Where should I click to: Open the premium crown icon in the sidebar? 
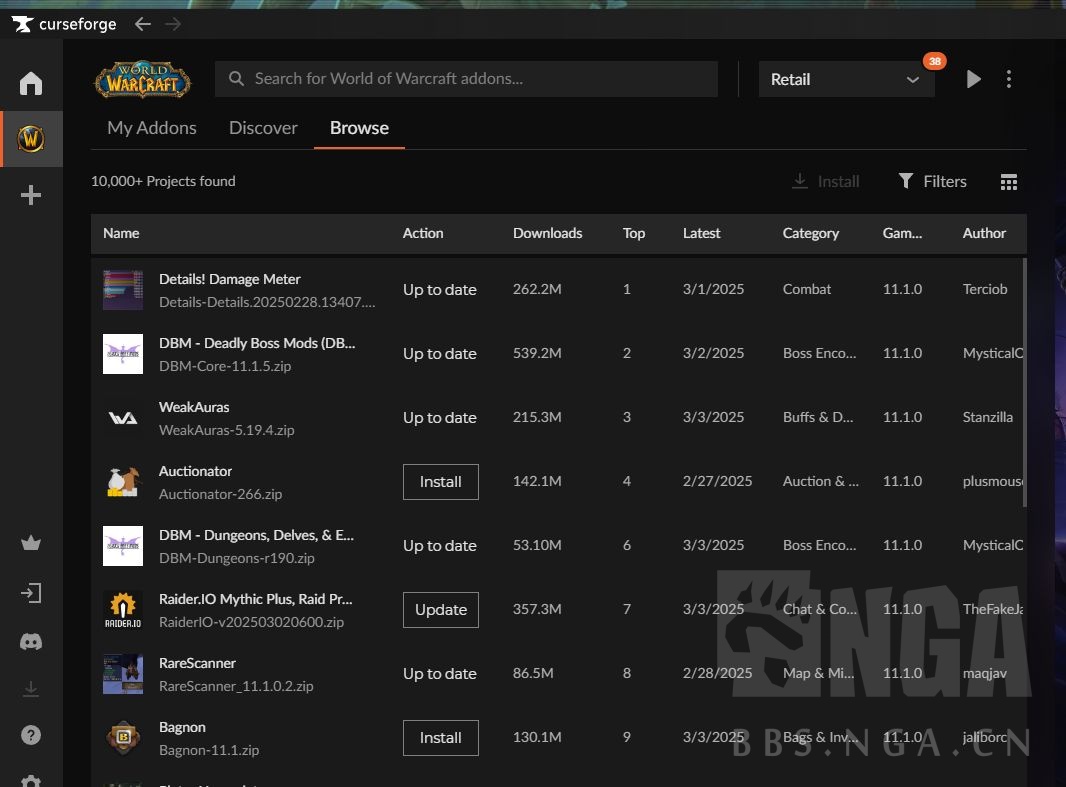click(x=31, y=543)
